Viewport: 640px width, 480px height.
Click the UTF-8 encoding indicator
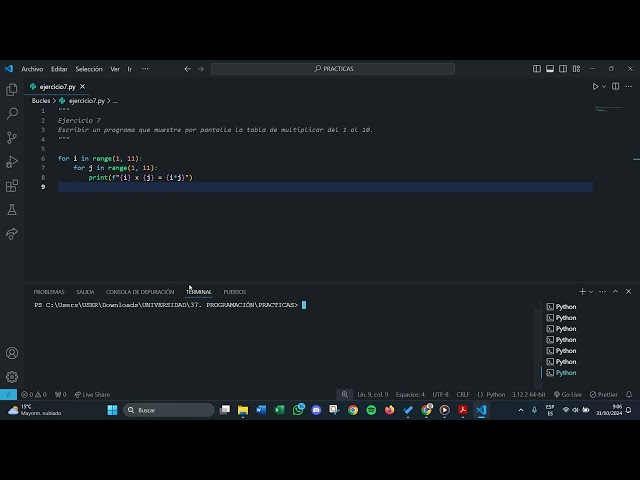(440, 394)
